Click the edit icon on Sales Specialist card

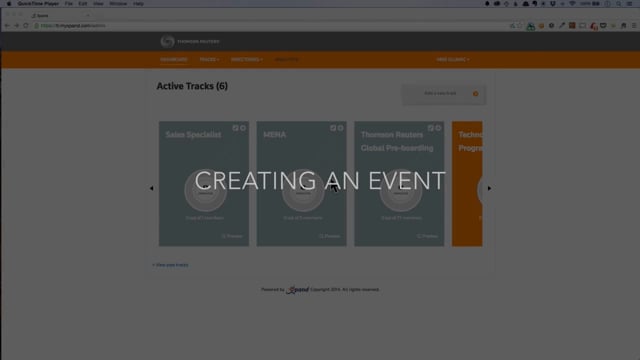point(236,128)
